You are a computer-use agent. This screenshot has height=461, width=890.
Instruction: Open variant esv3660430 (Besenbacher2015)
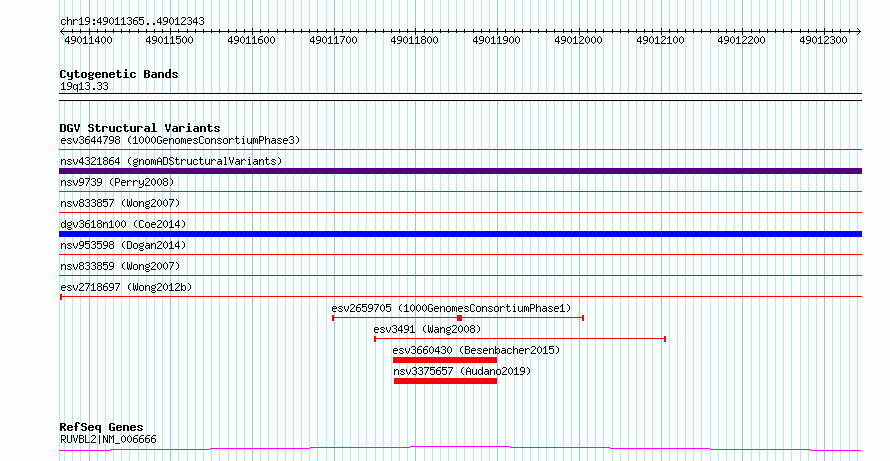pos(476,350)
